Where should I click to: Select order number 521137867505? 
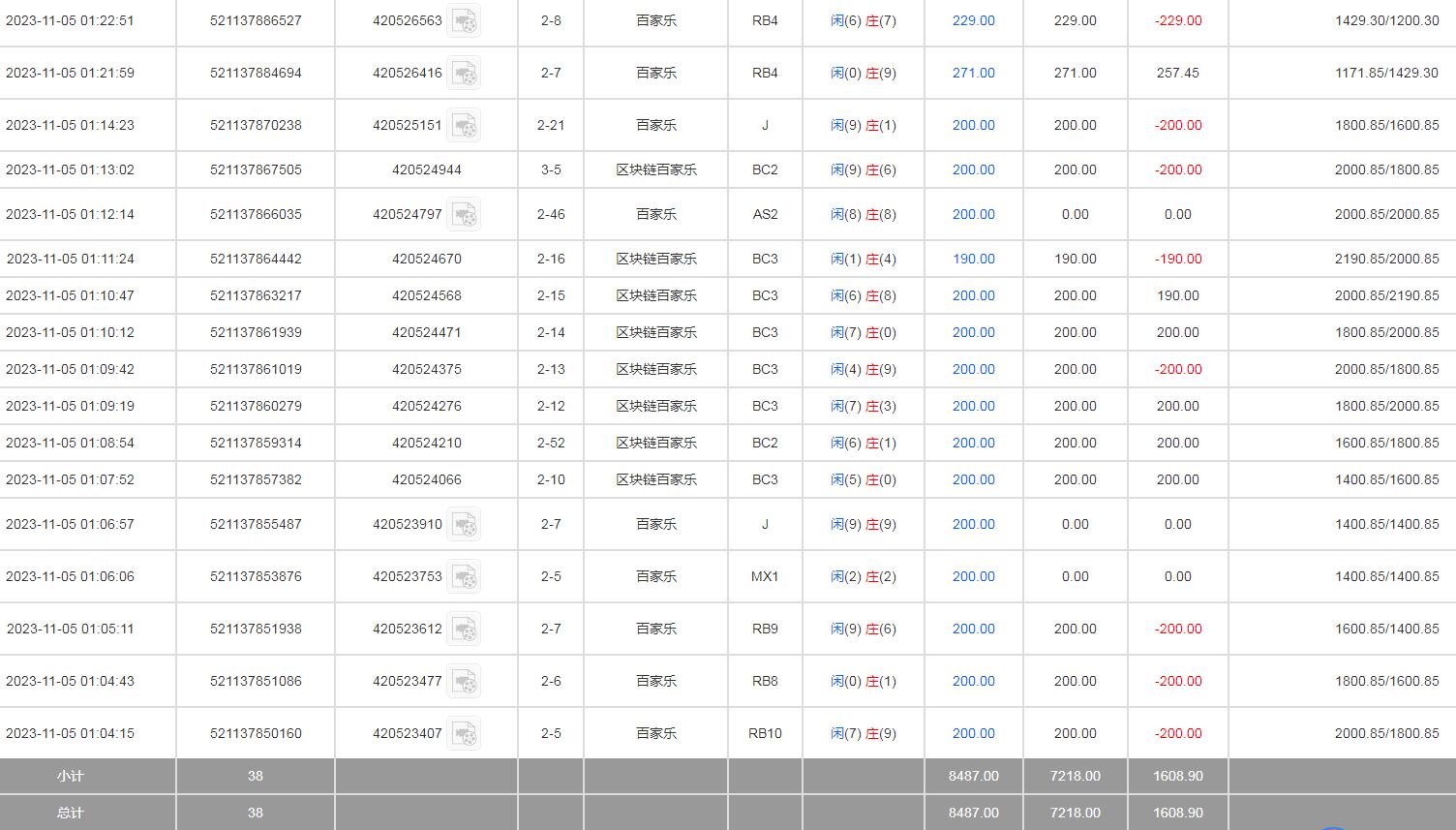click(256, 169)
